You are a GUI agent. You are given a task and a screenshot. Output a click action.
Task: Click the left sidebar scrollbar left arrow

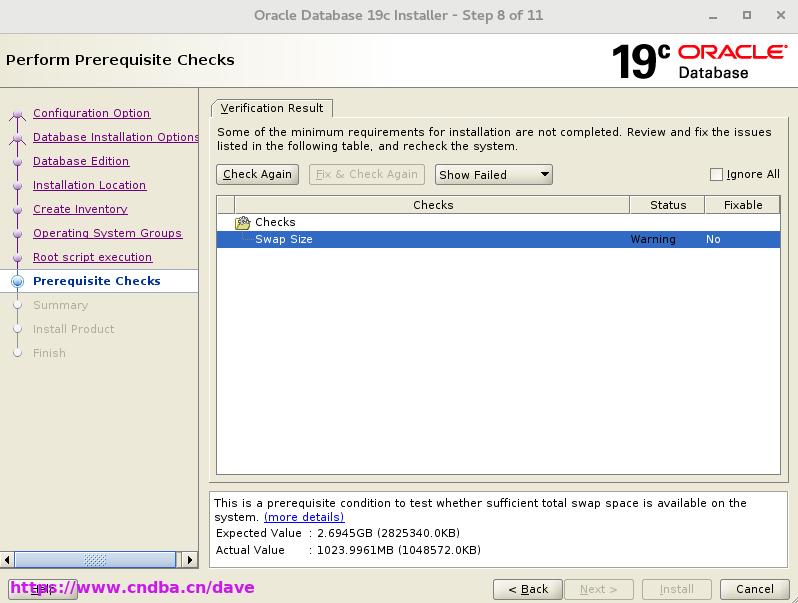[x=7, y=560]
